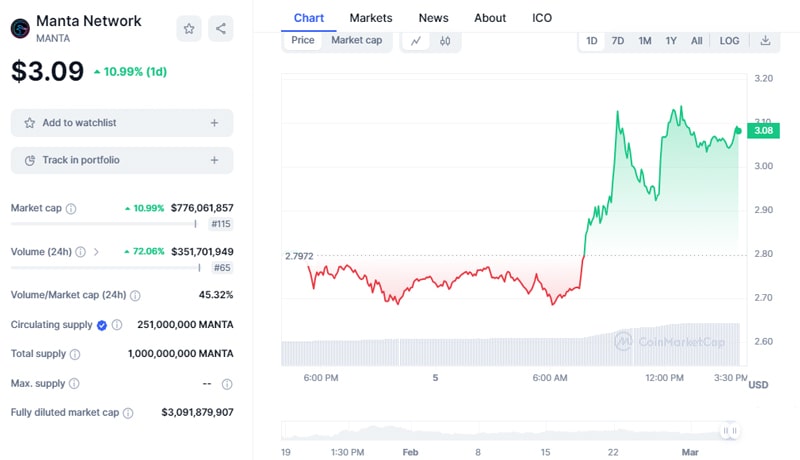Download chart data icon

click(x=765, y=40)
